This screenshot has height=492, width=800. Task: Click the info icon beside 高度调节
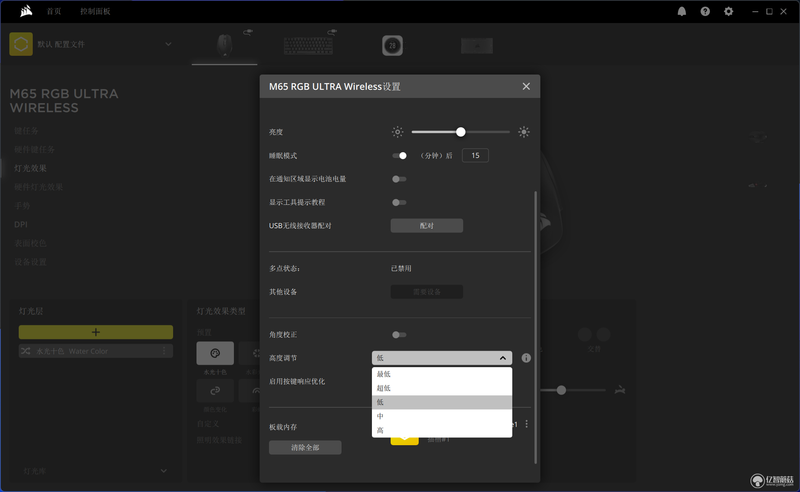point(526,358)
